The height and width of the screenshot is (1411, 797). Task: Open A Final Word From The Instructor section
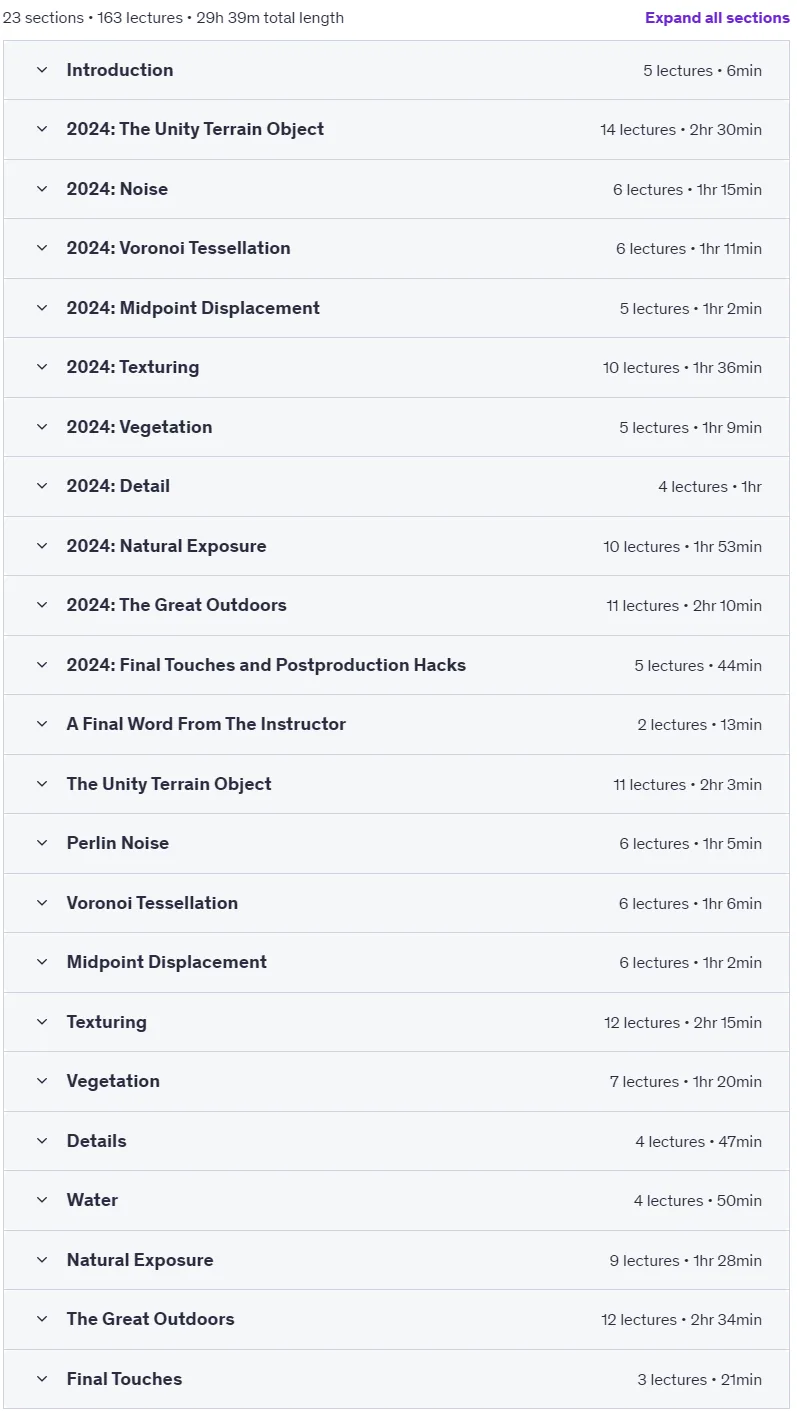tap(396, 724)
